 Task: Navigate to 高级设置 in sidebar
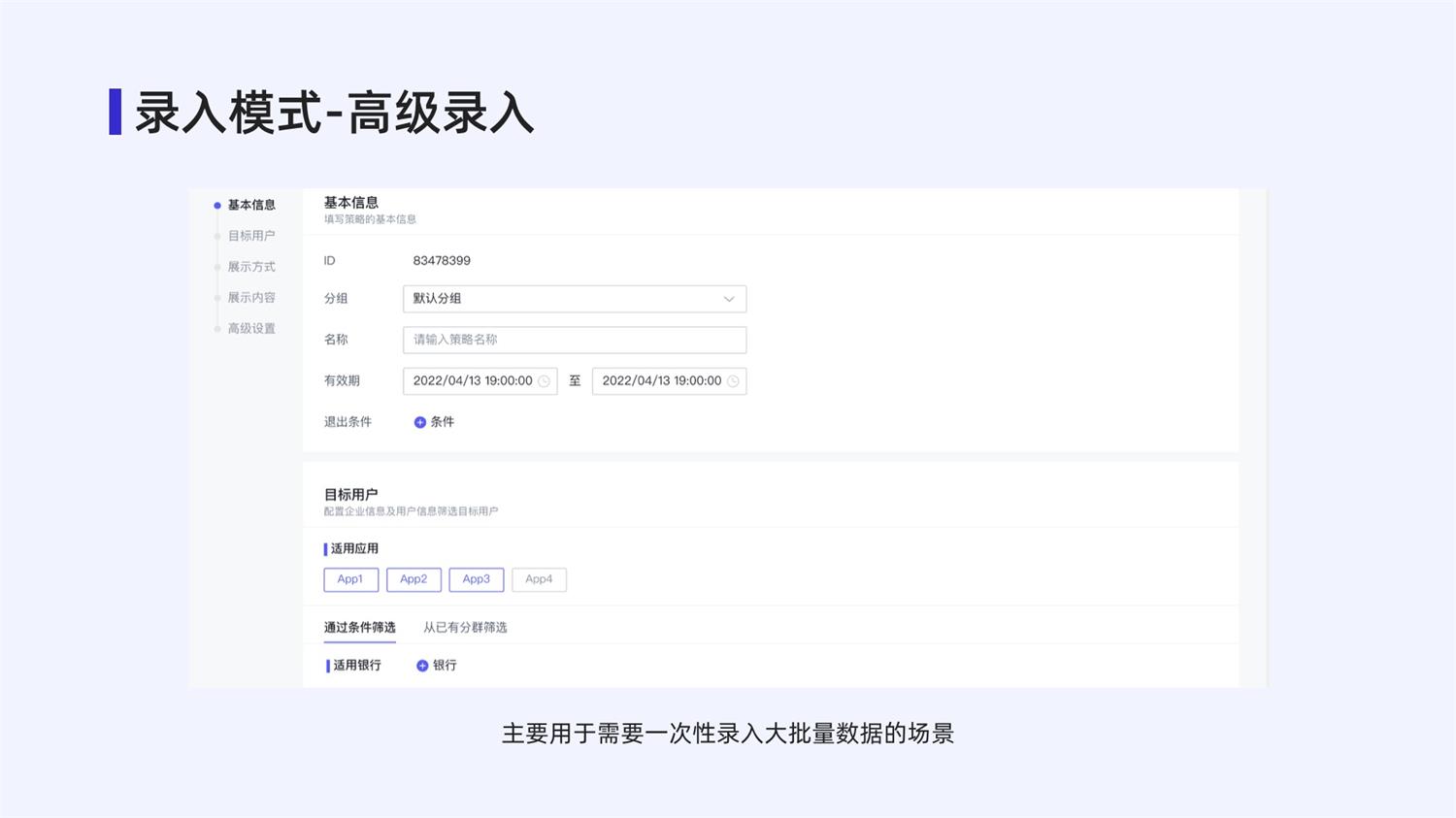pyautogui.click(x=251, y=329)
